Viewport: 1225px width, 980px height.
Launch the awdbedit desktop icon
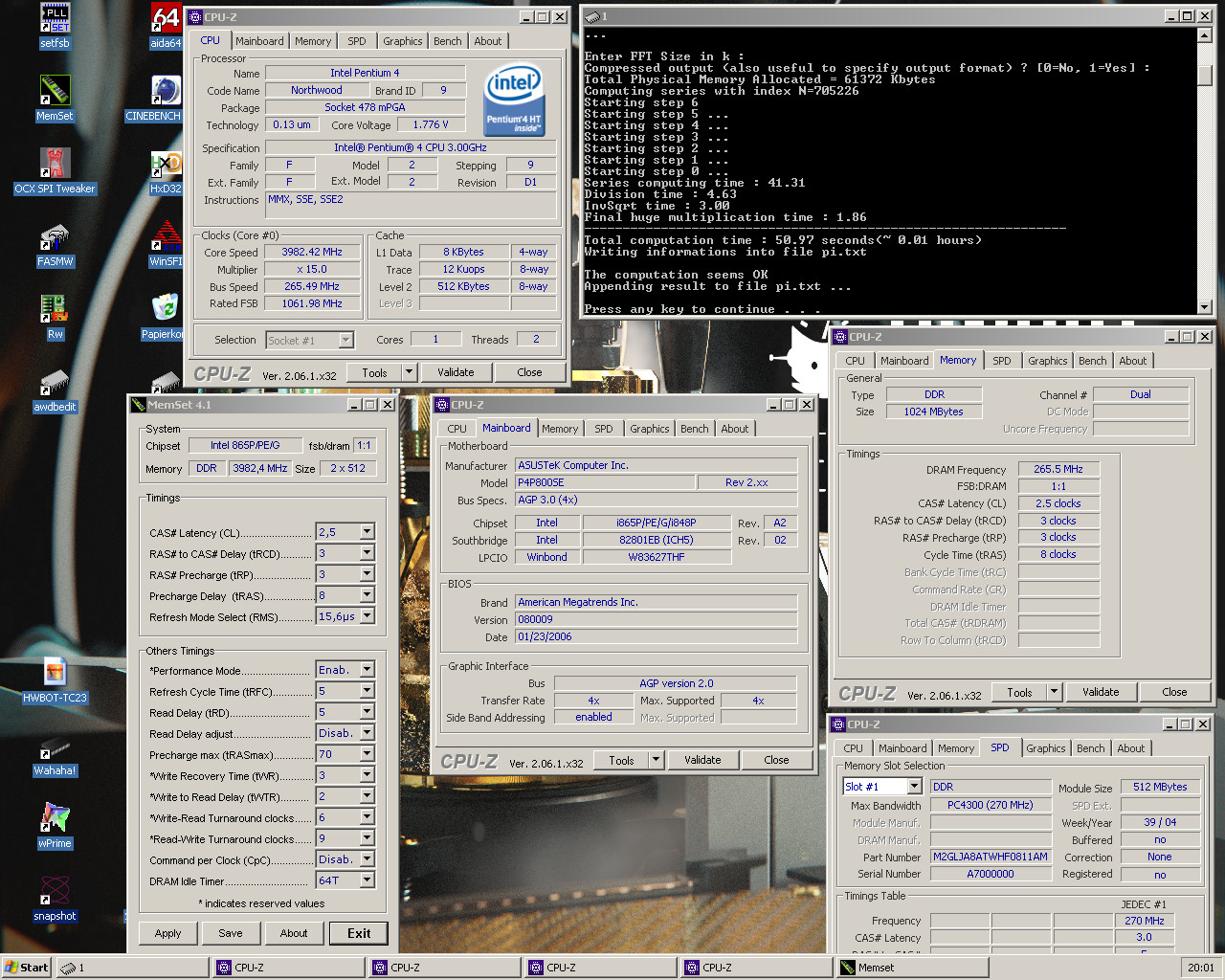pyautogui.click(x=55, y=389)
